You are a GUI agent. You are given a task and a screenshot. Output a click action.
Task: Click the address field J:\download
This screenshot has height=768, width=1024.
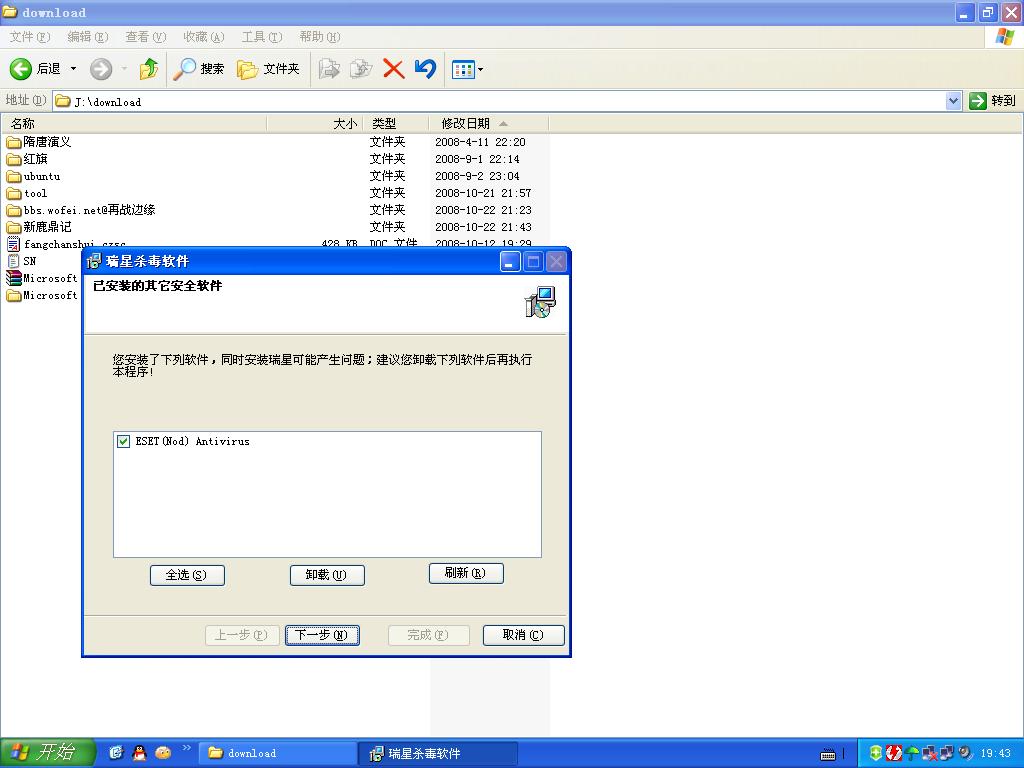(500, 101)
